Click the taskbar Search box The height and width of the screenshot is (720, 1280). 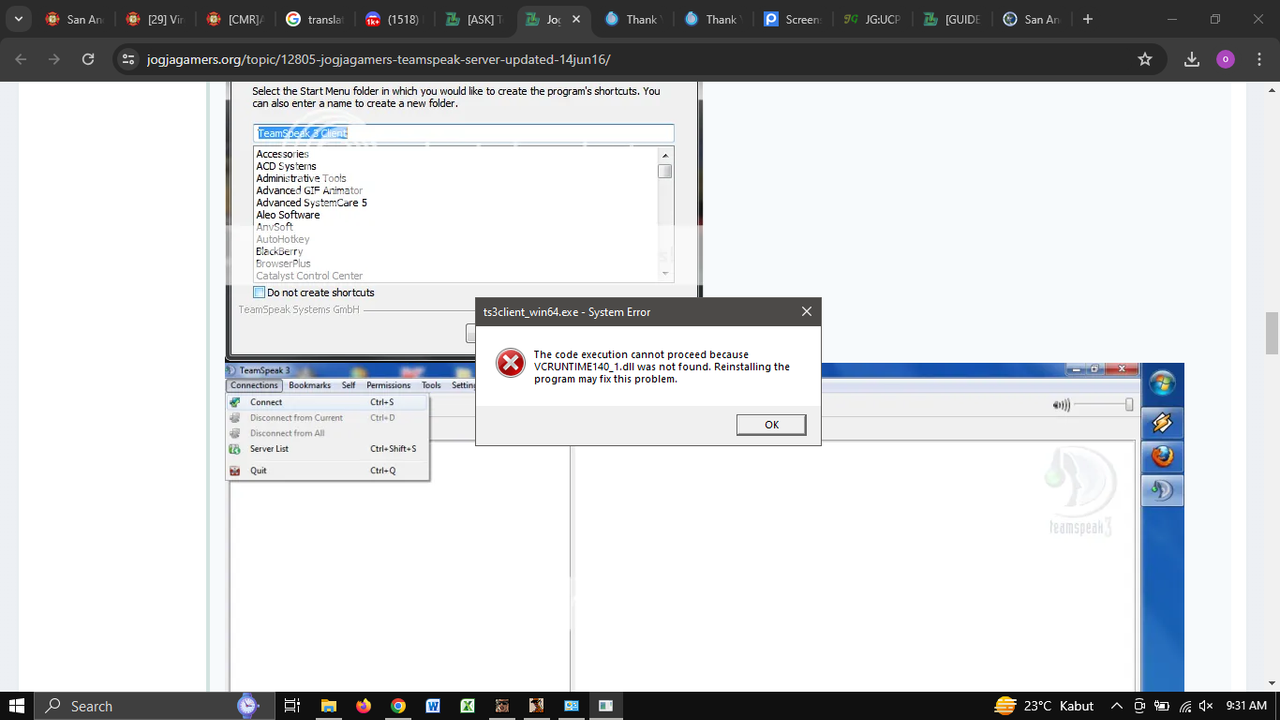point(150,706)
